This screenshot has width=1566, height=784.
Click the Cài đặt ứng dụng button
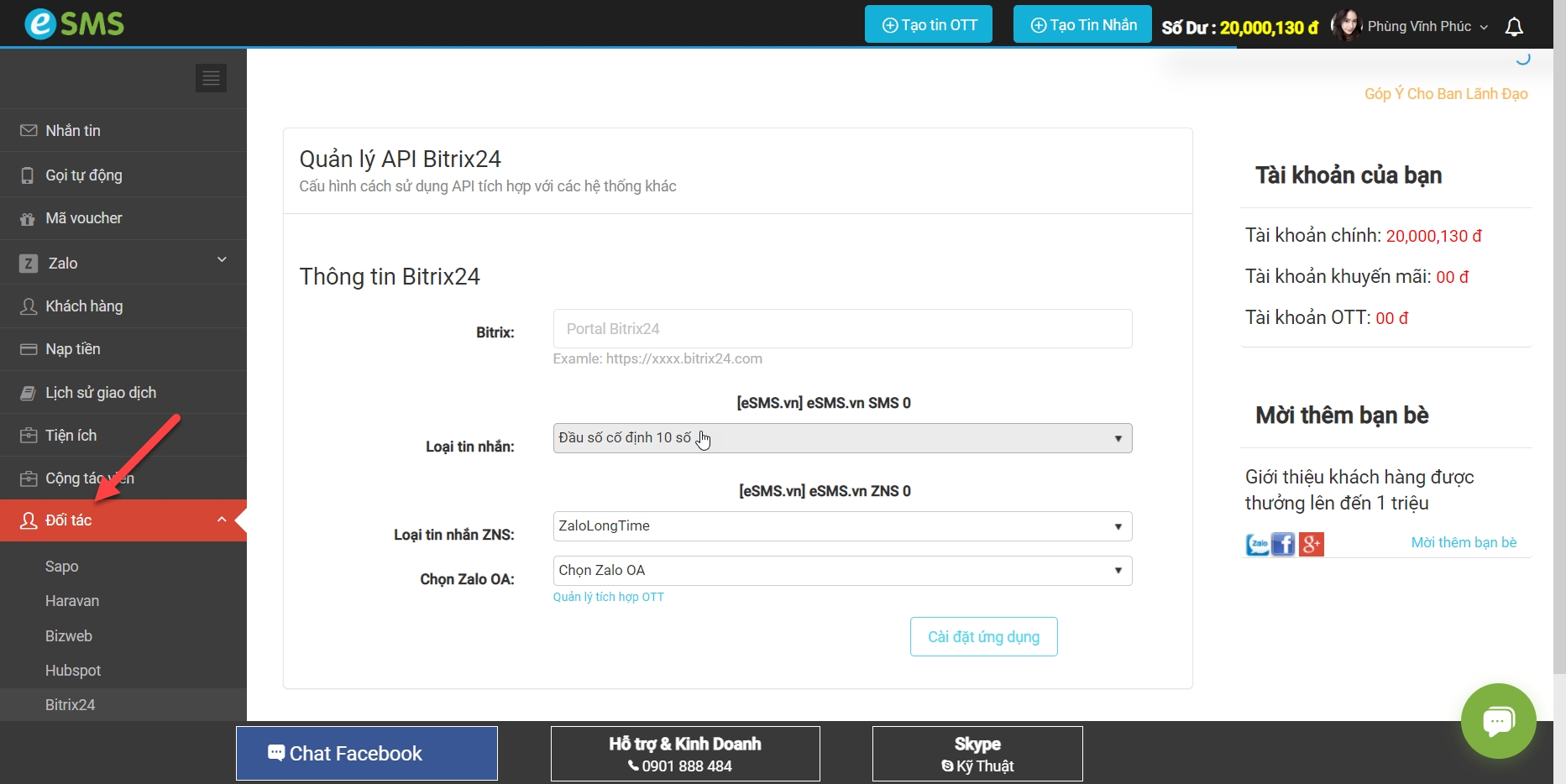[x=983, y=637]
